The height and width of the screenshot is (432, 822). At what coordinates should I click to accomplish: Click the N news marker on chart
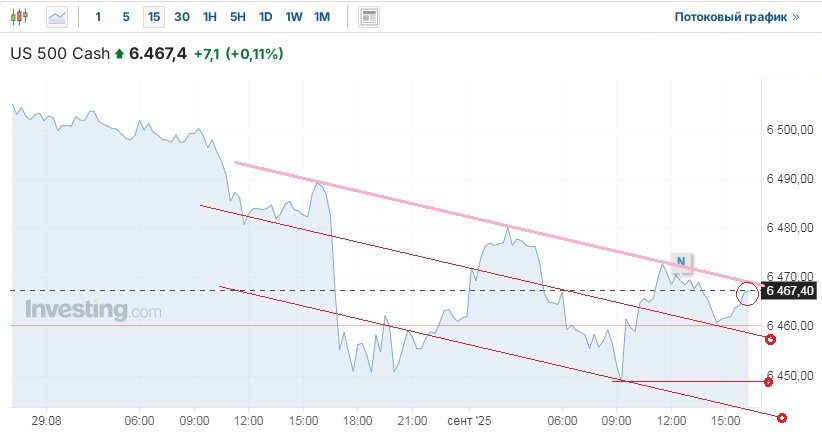point(680,263)
